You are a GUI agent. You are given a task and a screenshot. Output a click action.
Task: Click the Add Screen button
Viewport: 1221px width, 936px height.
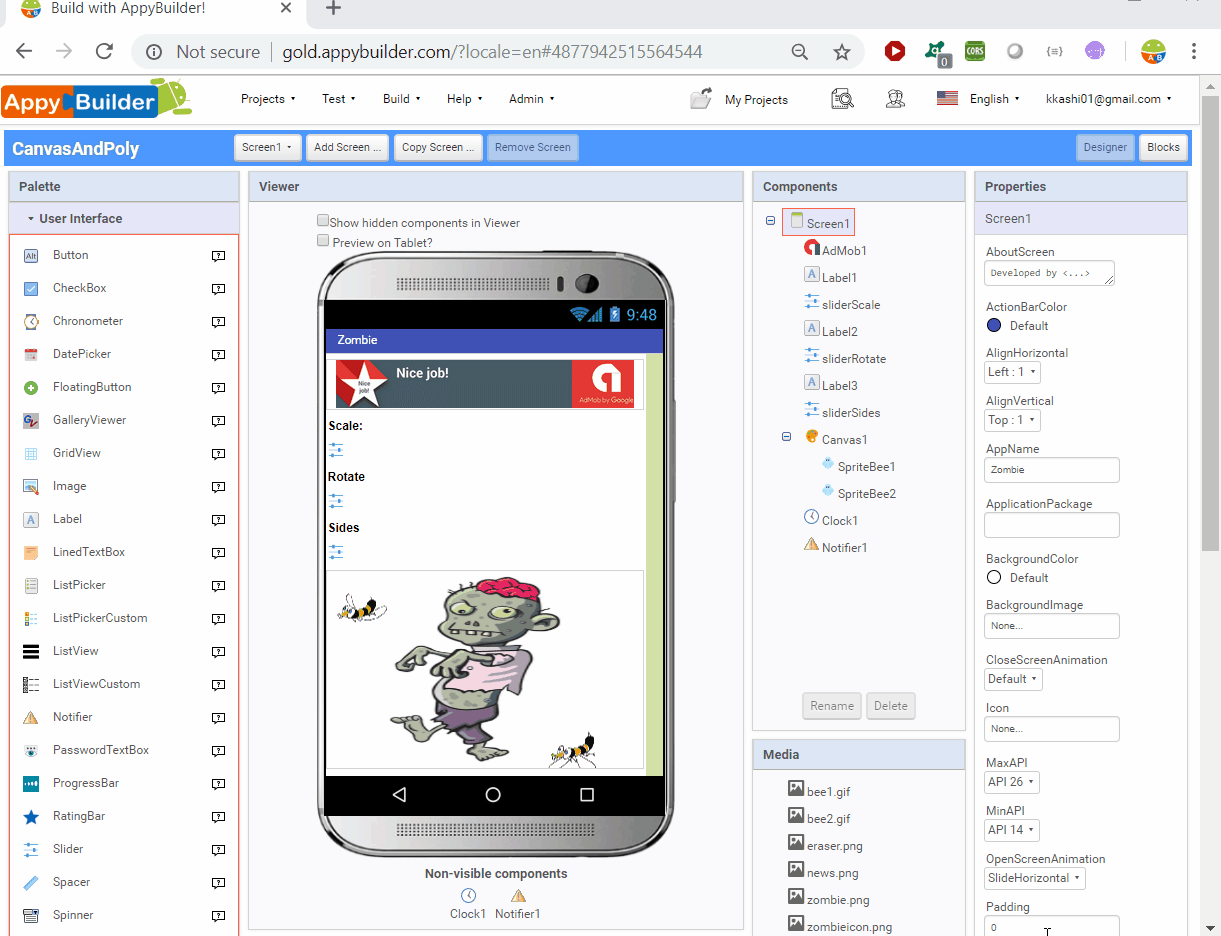[347, 147]
